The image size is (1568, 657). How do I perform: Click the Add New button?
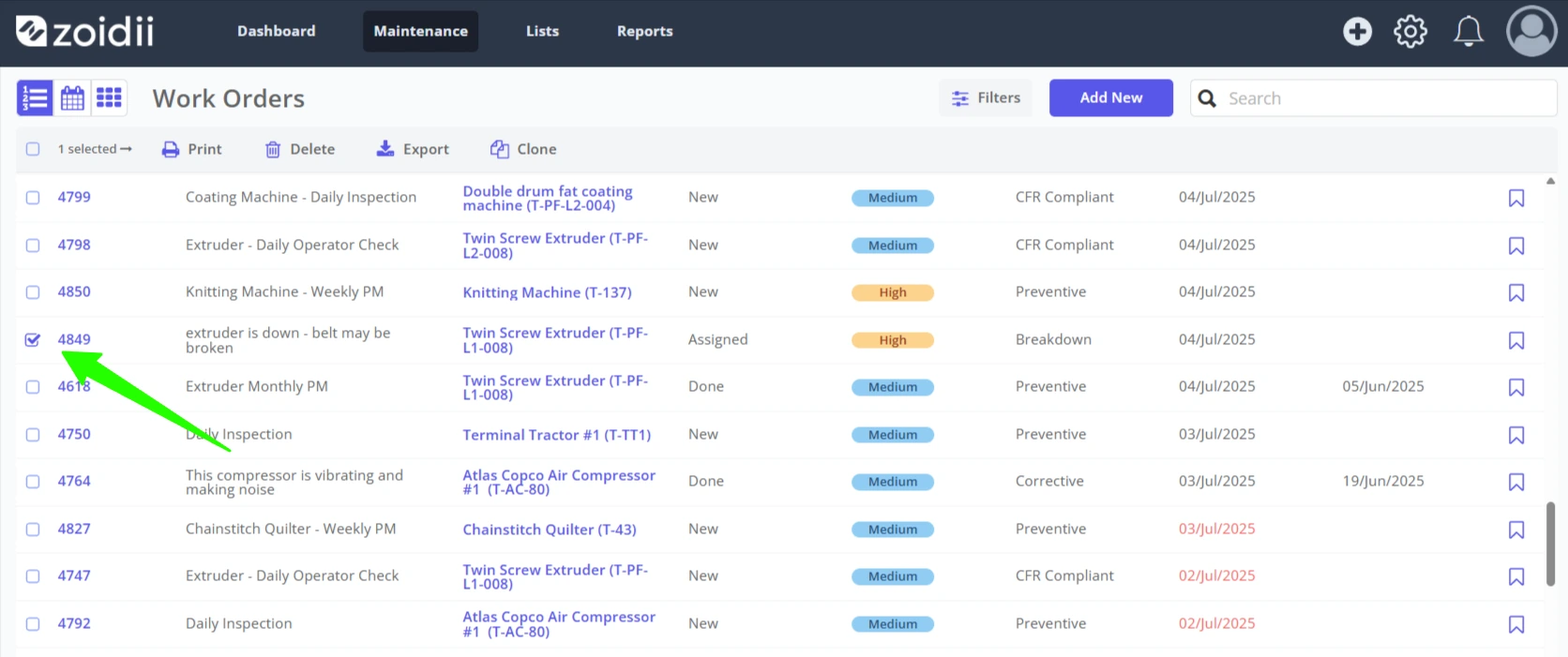pyautogui.click(x=1110, y=97)
